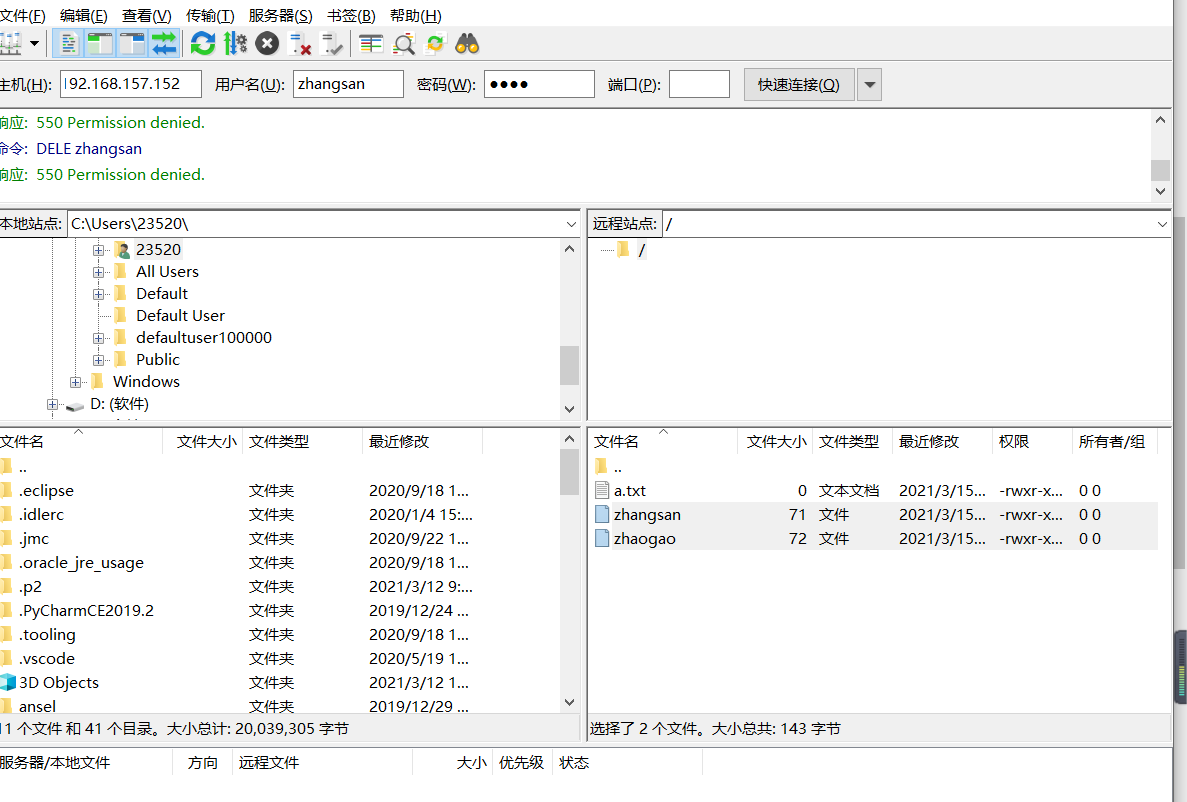Cancel the current operation
Image resolution: width=1187 pixels, height=802 pixels.
pyautogui.click(x=267, y=44)
